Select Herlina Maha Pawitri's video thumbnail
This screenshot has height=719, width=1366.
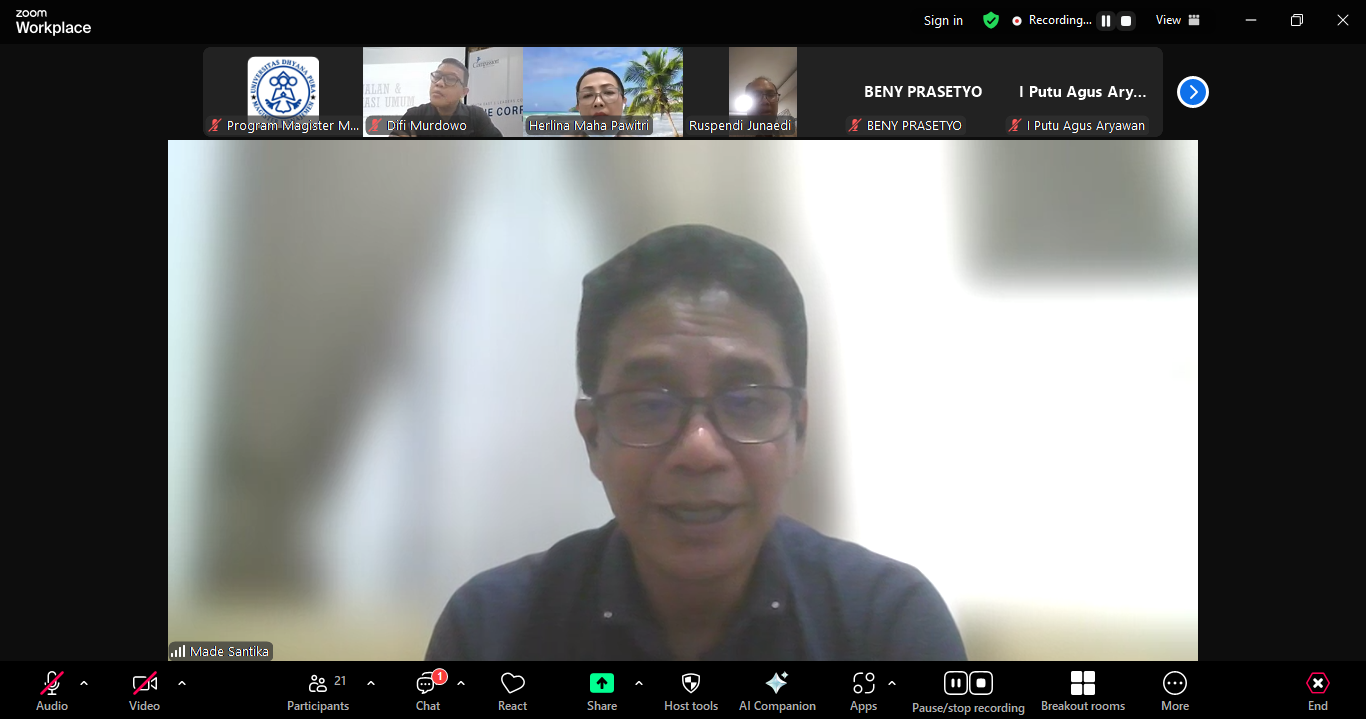pyautogui.click(x=603, y=92)
